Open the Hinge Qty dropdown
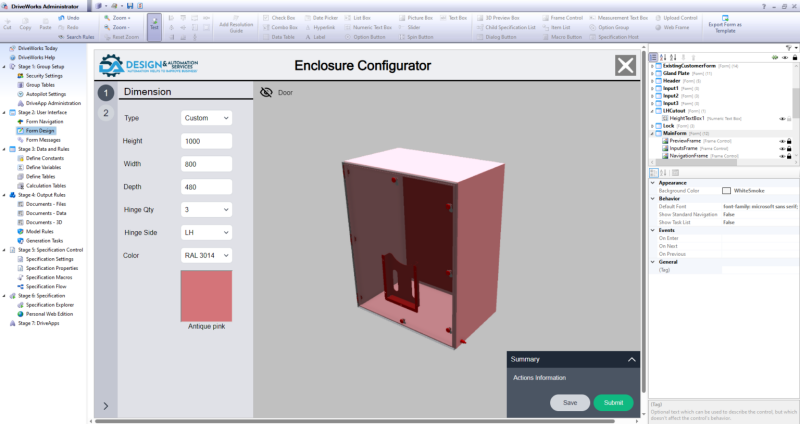Viewport: 800px width, 424px height. tap(206, 209)
